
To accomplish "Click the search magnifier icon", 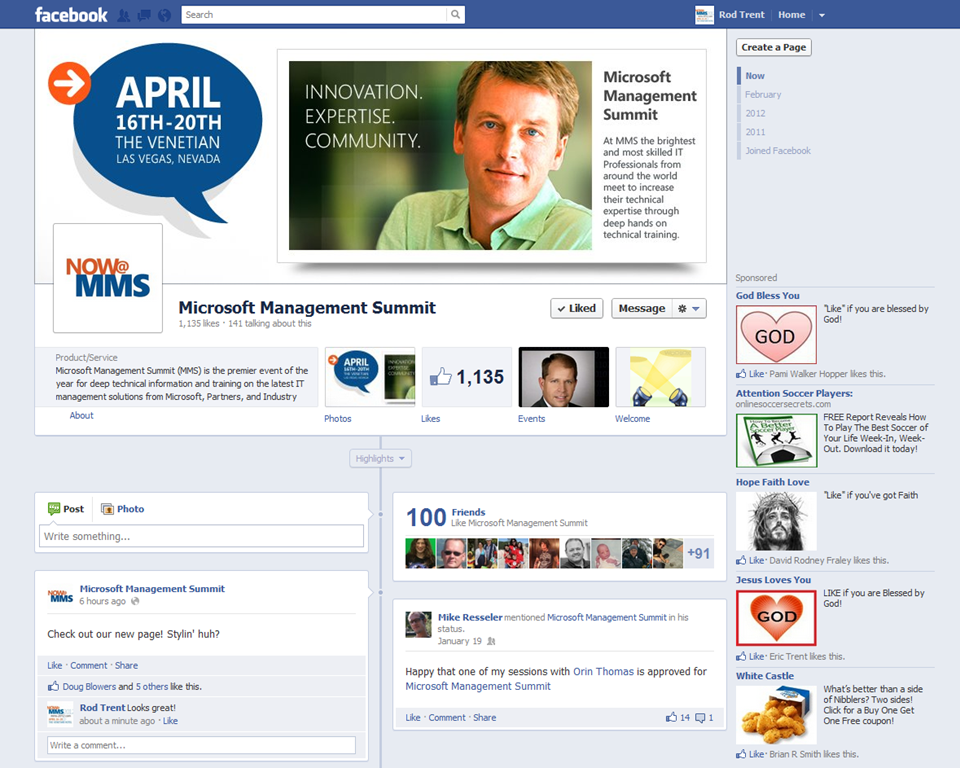I will point(456,15).
